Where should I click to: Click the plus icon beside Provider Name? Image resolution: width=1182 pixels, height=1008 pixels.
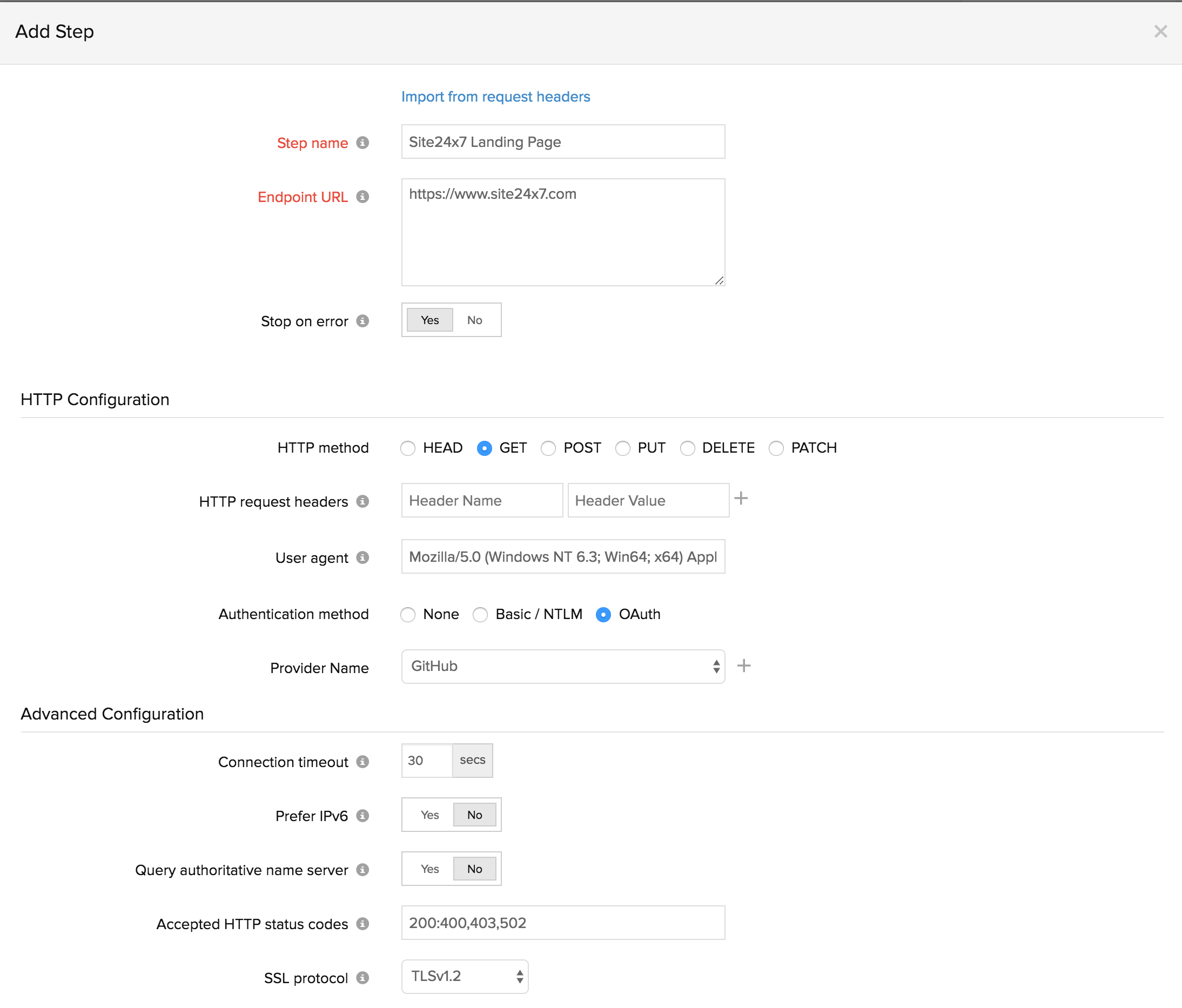[x=743, y=666]
